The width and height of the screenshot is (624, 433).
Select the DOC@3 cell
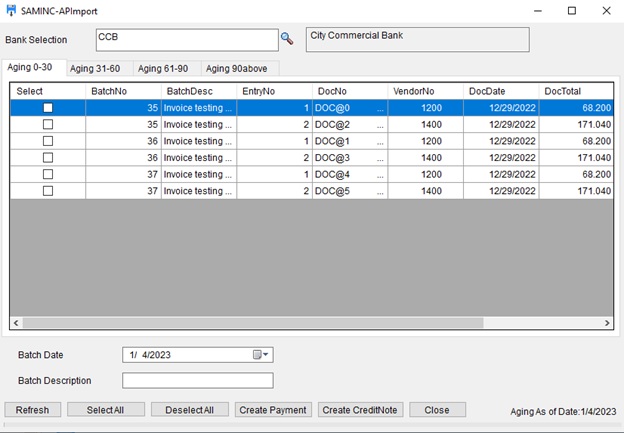[x=350, y=158]
